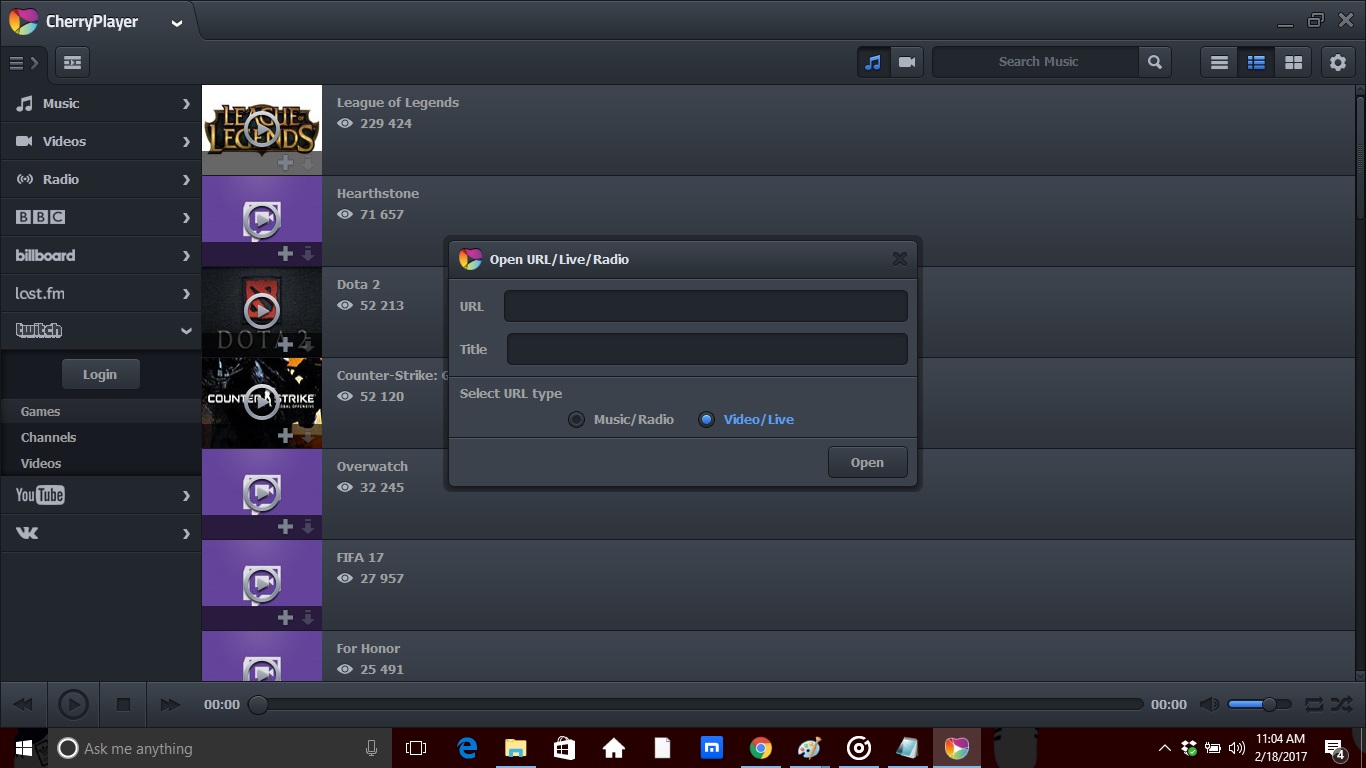Open Windows Start menu

pos(24,748)
